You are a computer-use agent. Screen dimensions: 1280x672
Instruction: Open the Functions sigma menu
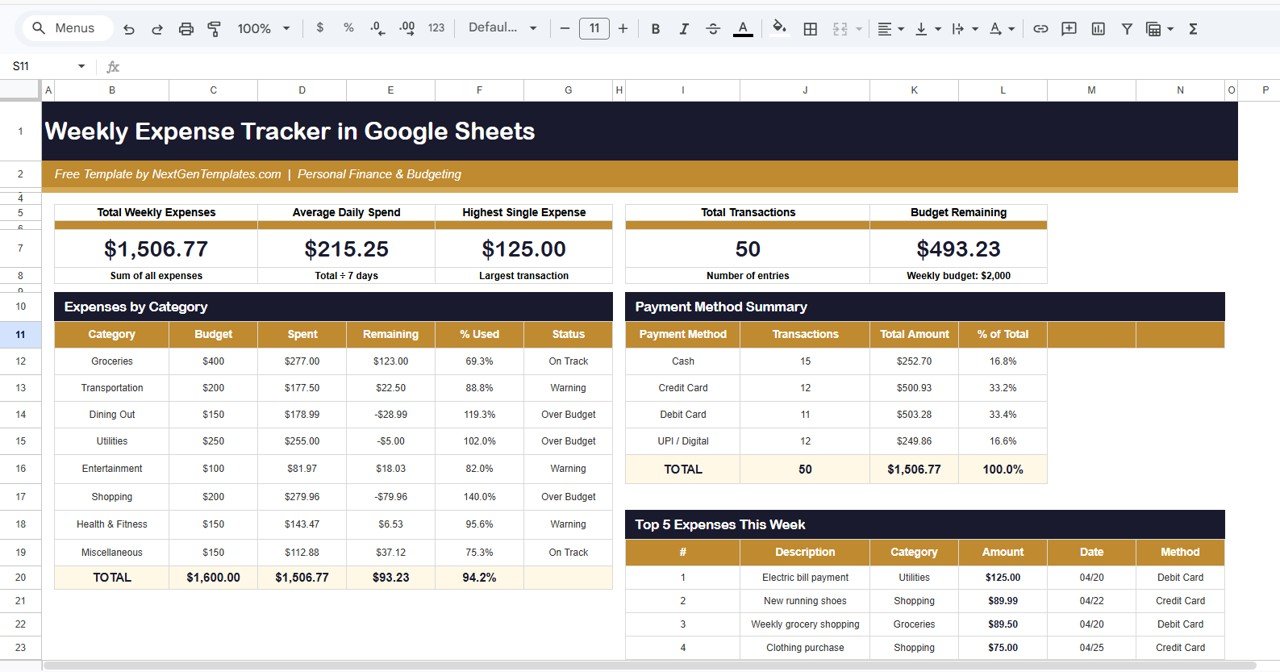click(x=1193, y=29)
